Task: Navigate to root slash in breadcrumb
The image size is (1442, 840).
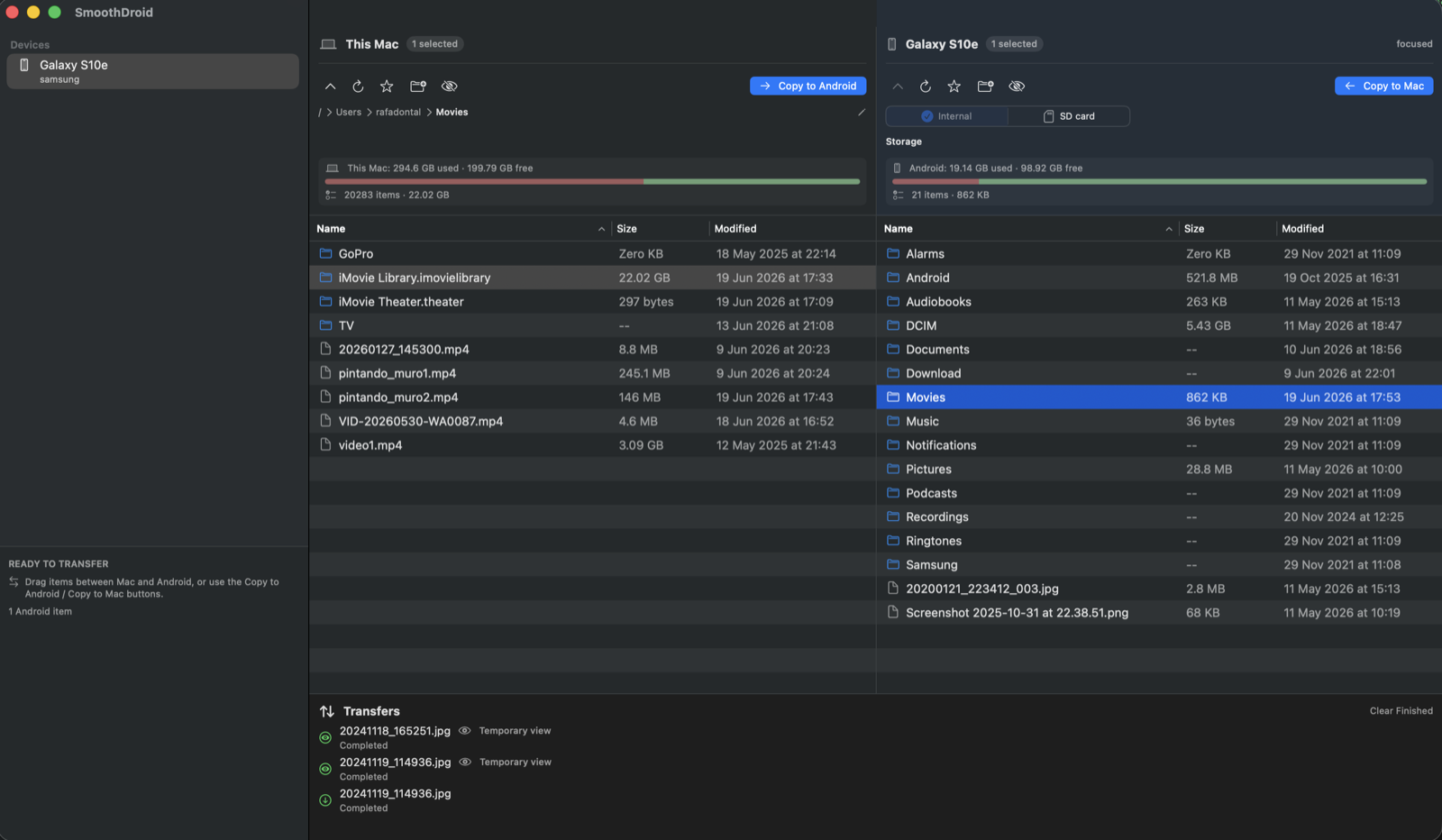Action: tap(320, 113)
